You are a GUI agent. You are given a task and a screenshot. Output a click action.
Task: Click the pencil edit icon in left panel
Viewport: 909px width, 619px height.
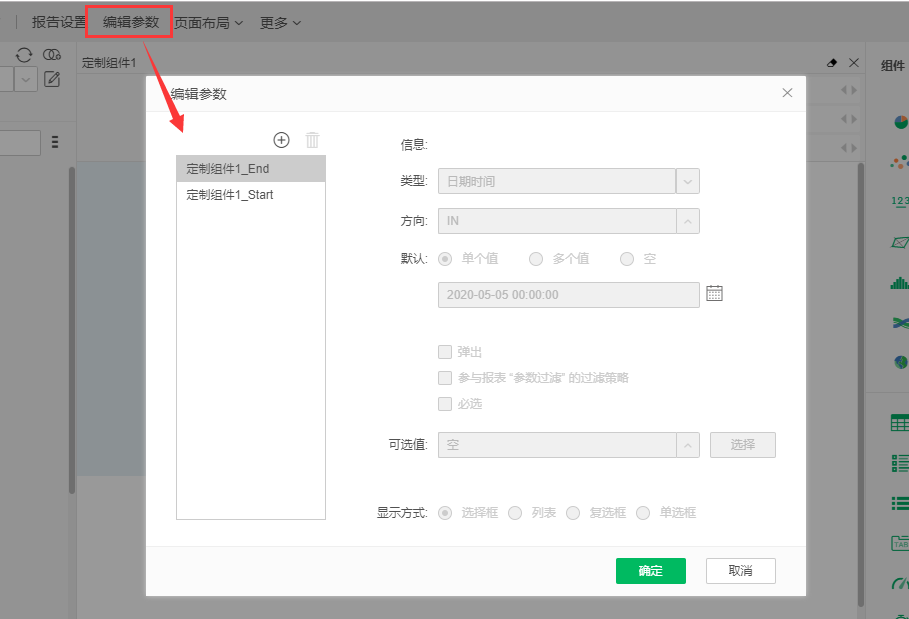52,79
